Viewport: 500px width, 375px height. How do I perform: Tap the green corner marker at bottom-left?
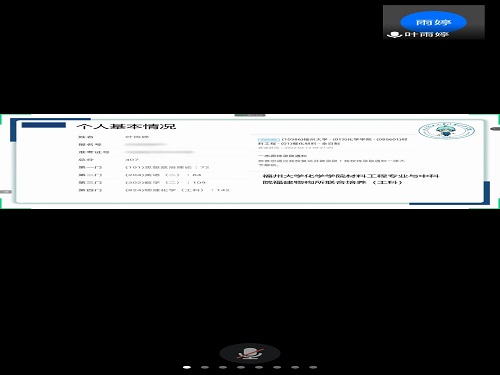pyautogui.click(x=1, y=203)
